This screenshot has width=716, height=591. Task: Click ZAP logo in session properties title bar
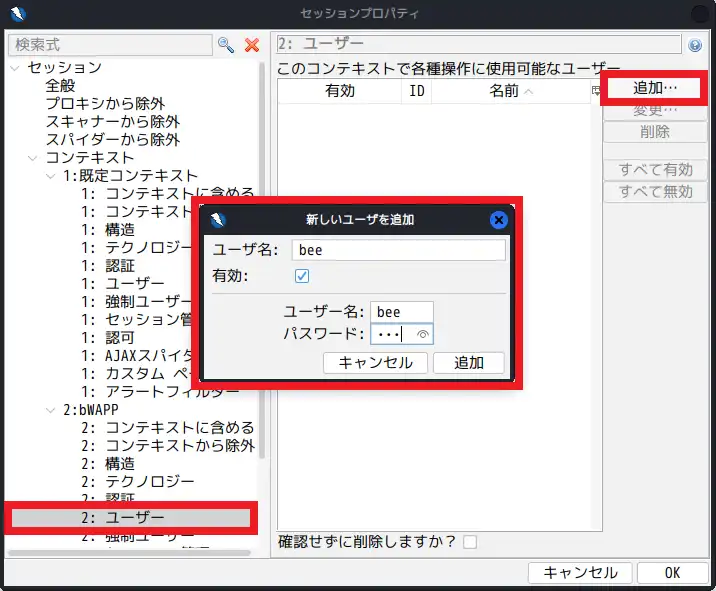click(18, 14)
